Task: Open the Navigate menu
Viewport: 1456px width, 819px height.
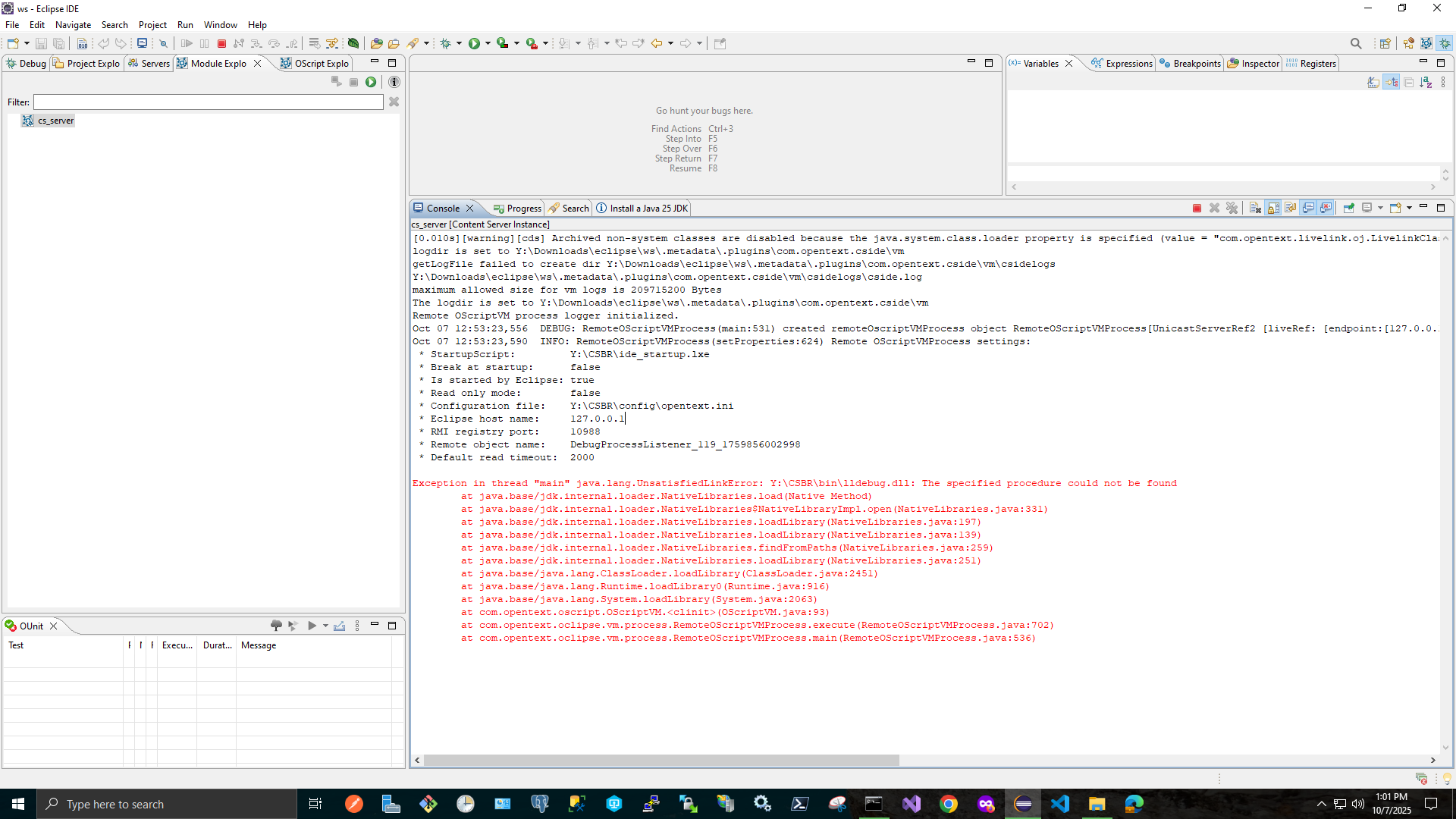Action: [x=73, y=25]
